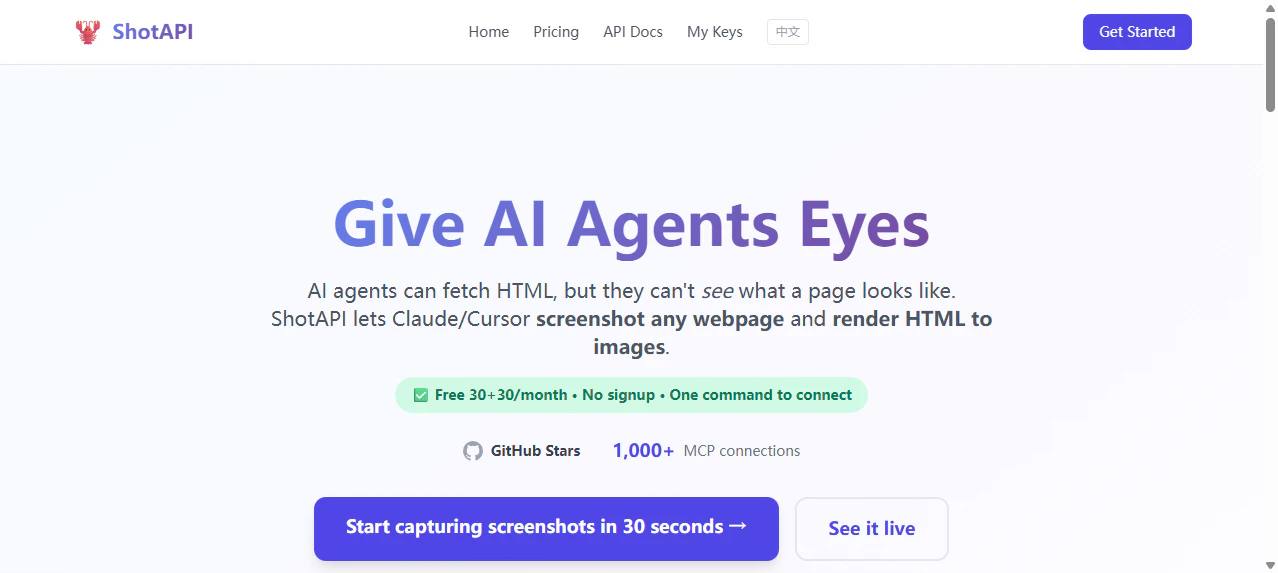
Task: Open API Docs in the navigation
Action: tap(633, 32)
